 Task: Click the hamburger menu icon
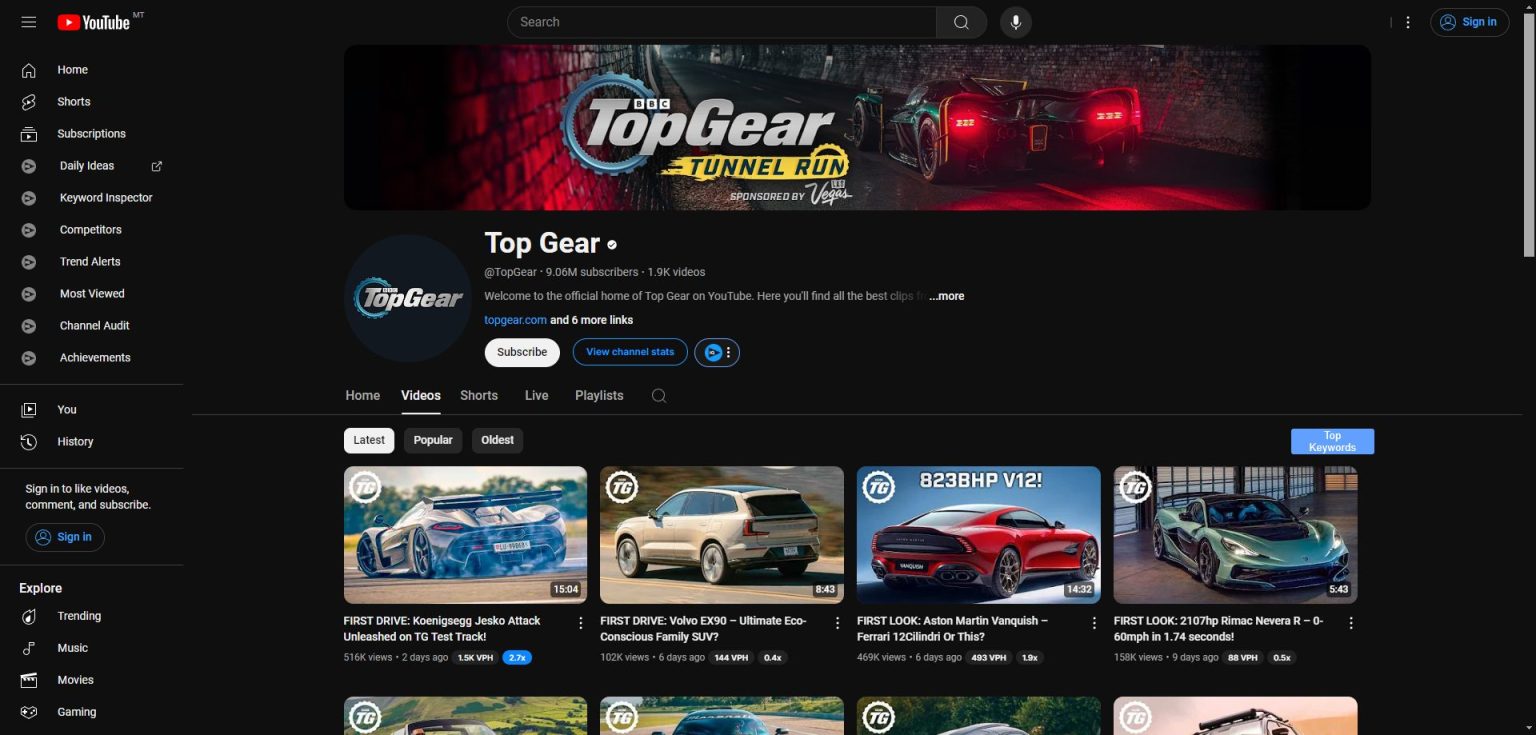(28, 21)
